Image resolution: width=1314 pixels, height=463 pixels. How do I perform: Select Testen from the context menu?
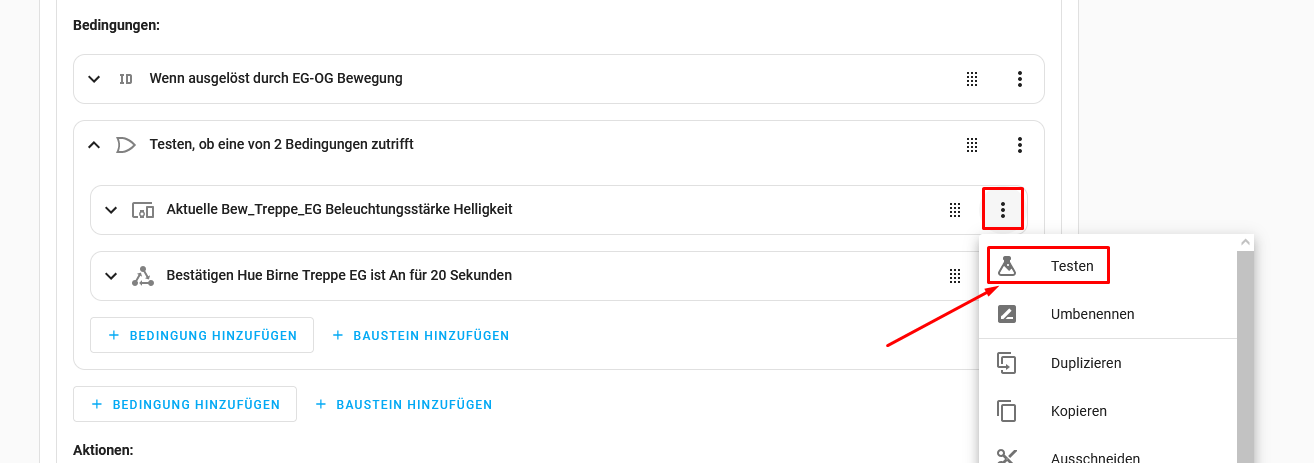[x=1072, y=266]
